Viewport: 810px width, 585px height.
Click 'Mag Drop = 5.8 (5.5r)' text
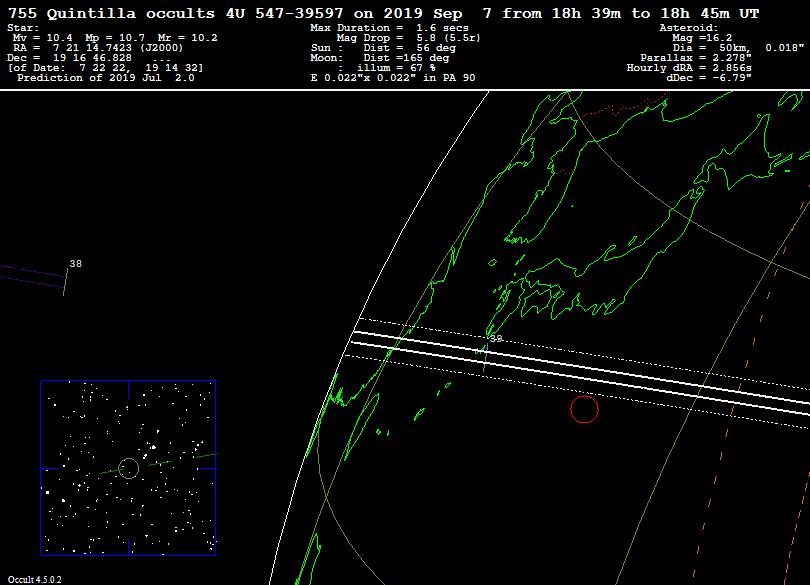point(409,38)
